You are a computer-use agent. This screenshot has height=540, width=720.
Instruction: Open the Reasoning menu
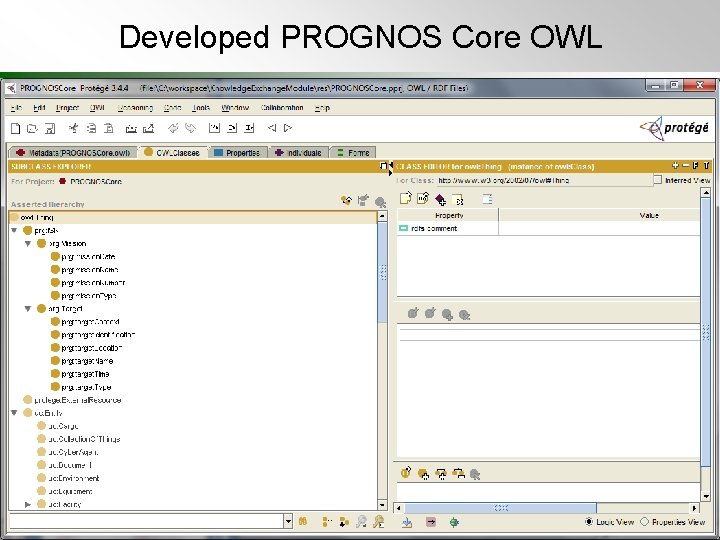pos(135,108)
